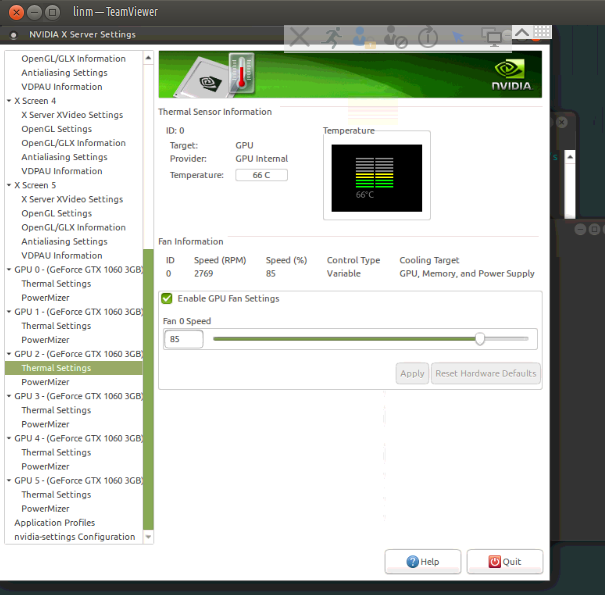This screenshot has height=595, width=605.
Task: Click the TeamViewer blocked-user icon
Action: tap(395, 37)
